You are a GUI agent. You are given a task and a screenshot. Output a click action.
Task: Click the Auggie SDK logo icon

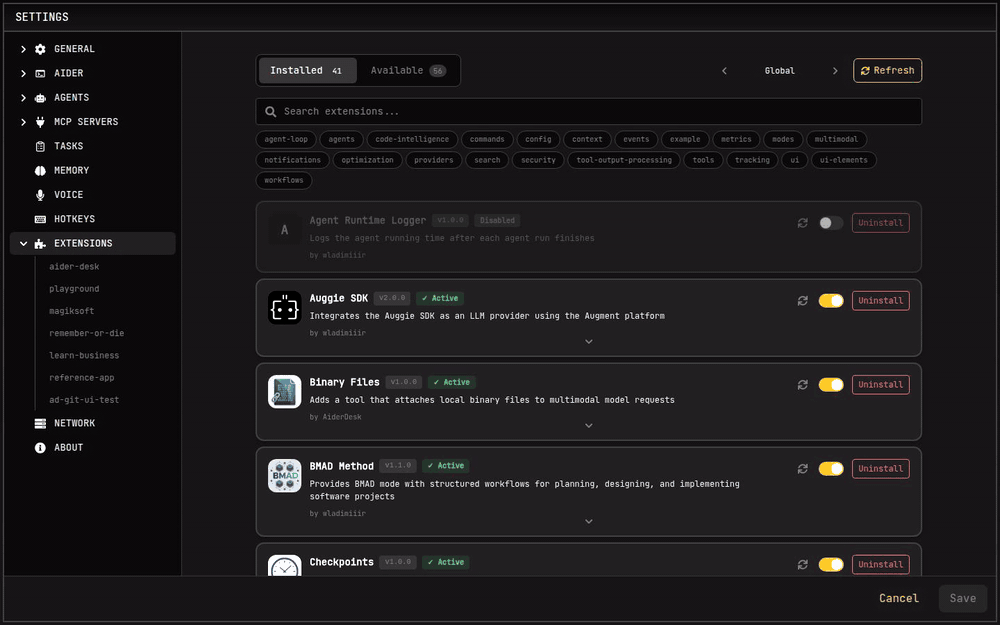[x=284, y=307]
